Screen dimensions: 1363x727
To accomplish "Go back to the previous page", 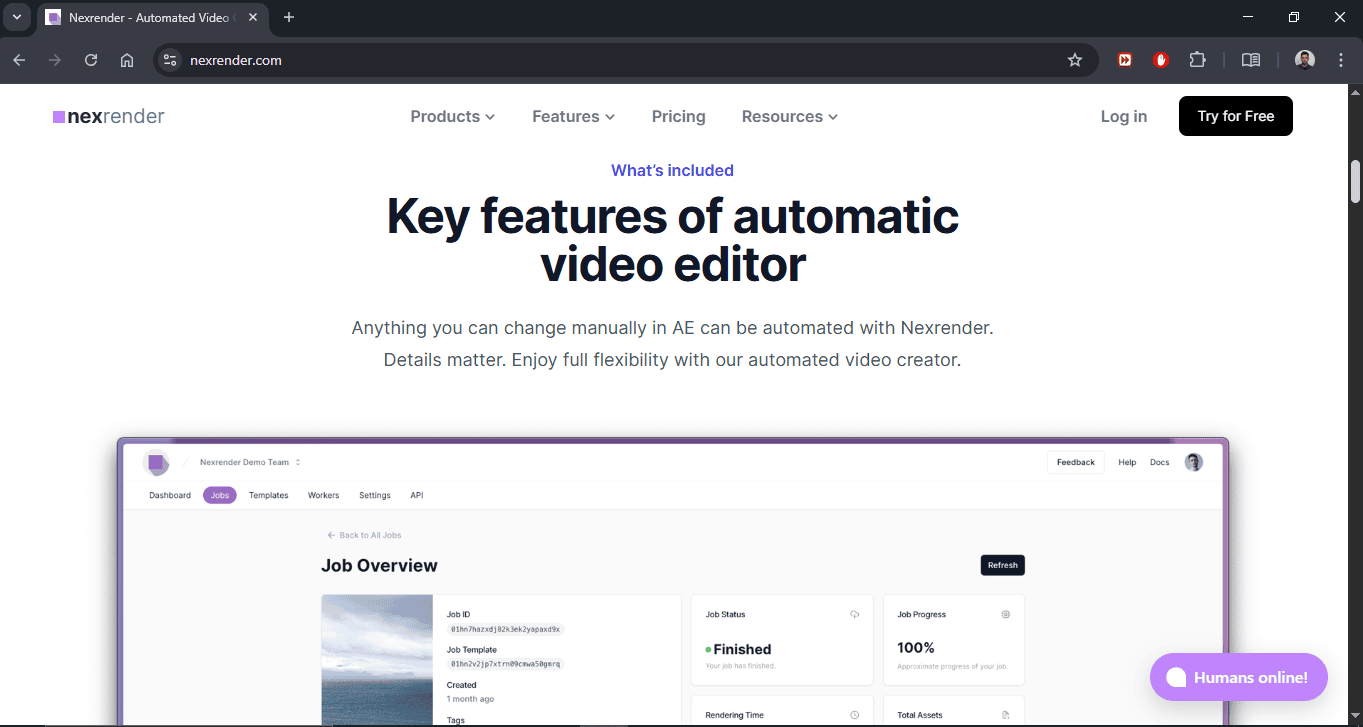I will 19,60.
